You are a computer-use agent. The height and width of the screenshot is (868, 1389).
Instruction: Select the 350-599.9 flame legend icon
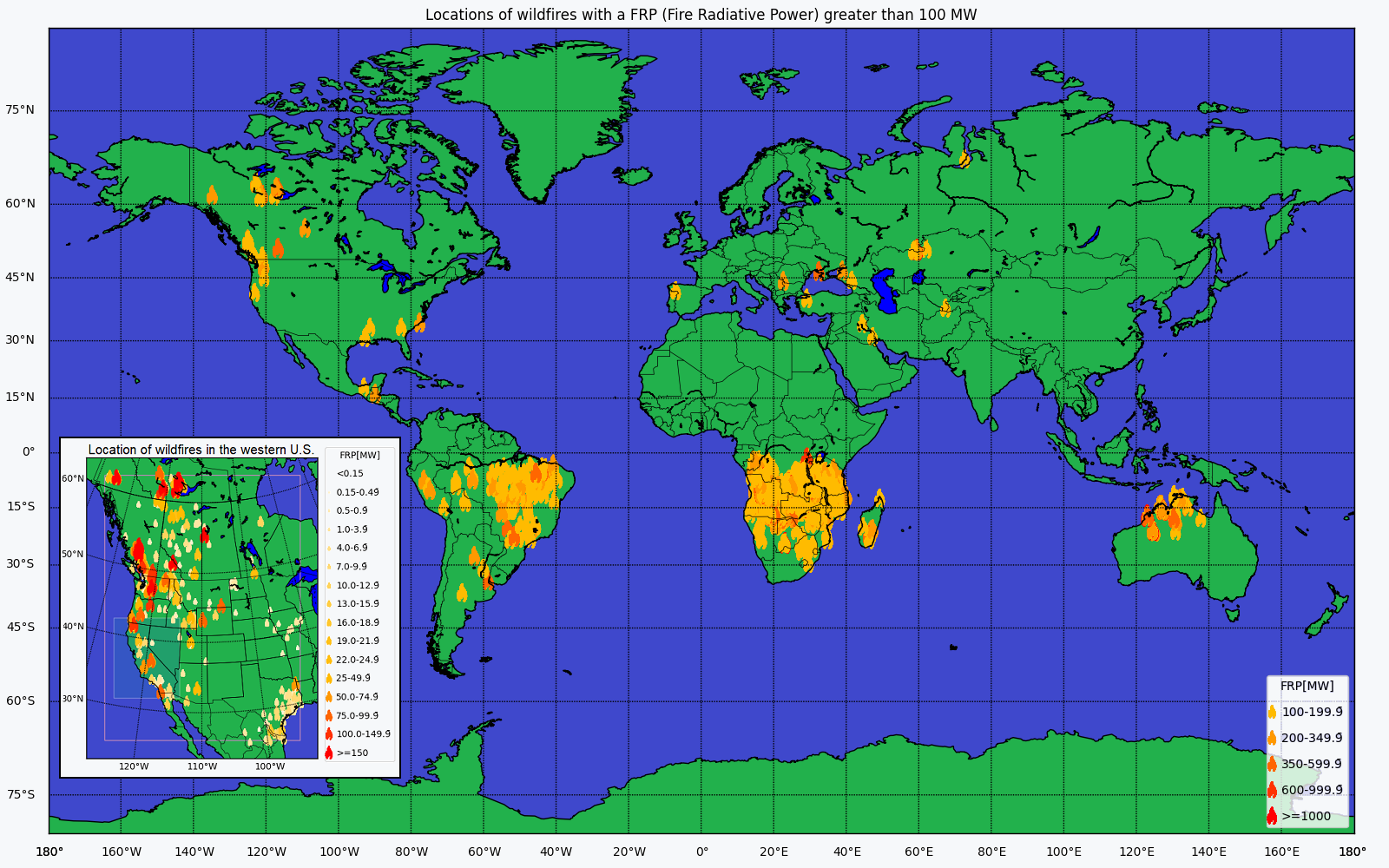[1272, 764]
